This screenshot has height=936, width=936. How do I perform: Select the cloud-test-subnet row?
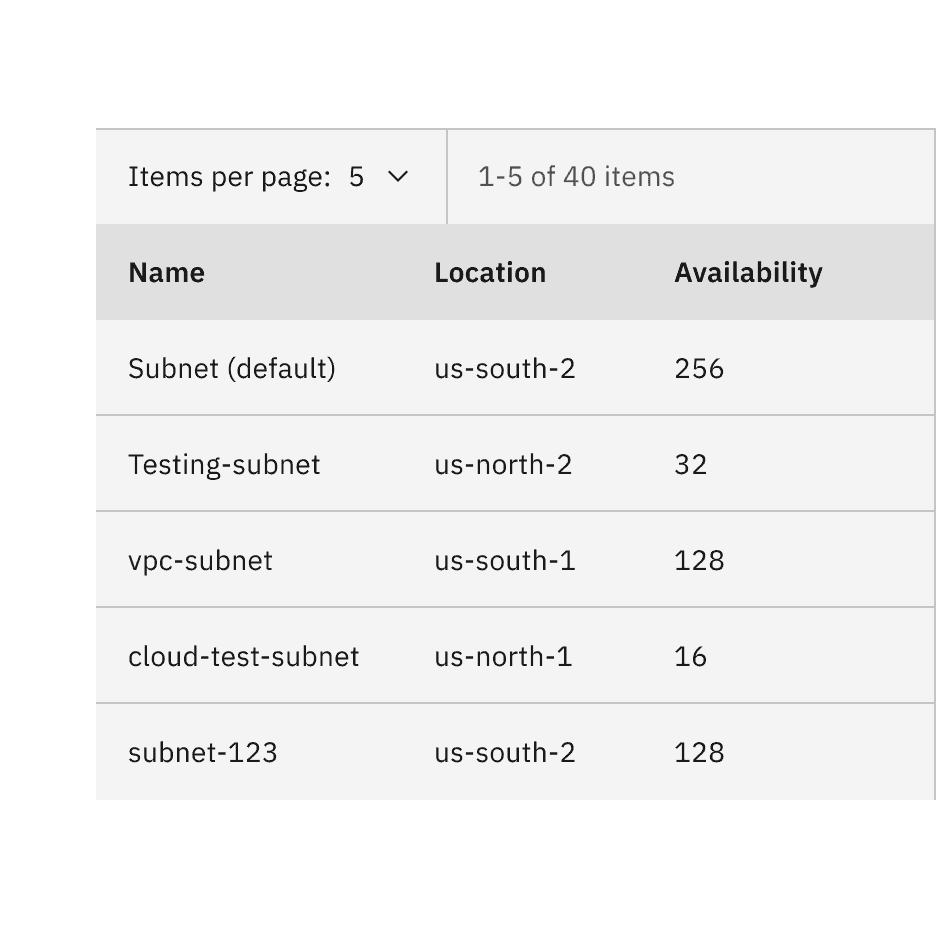tap(244, 656)
